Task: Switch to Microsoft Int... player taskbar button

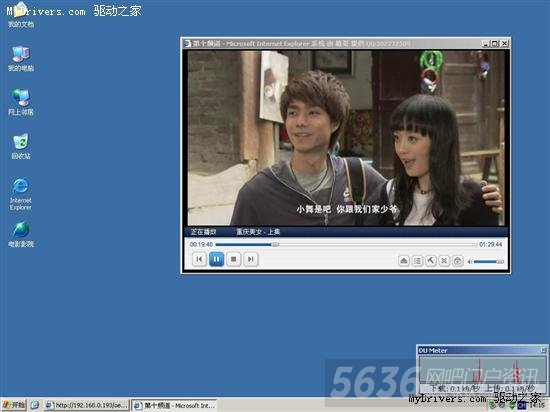Action: pyautogui.click(x=174, y=405)
